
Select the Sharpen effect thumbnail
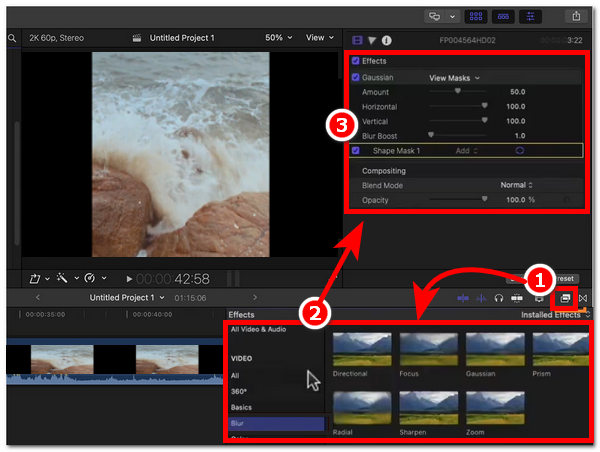429,408
